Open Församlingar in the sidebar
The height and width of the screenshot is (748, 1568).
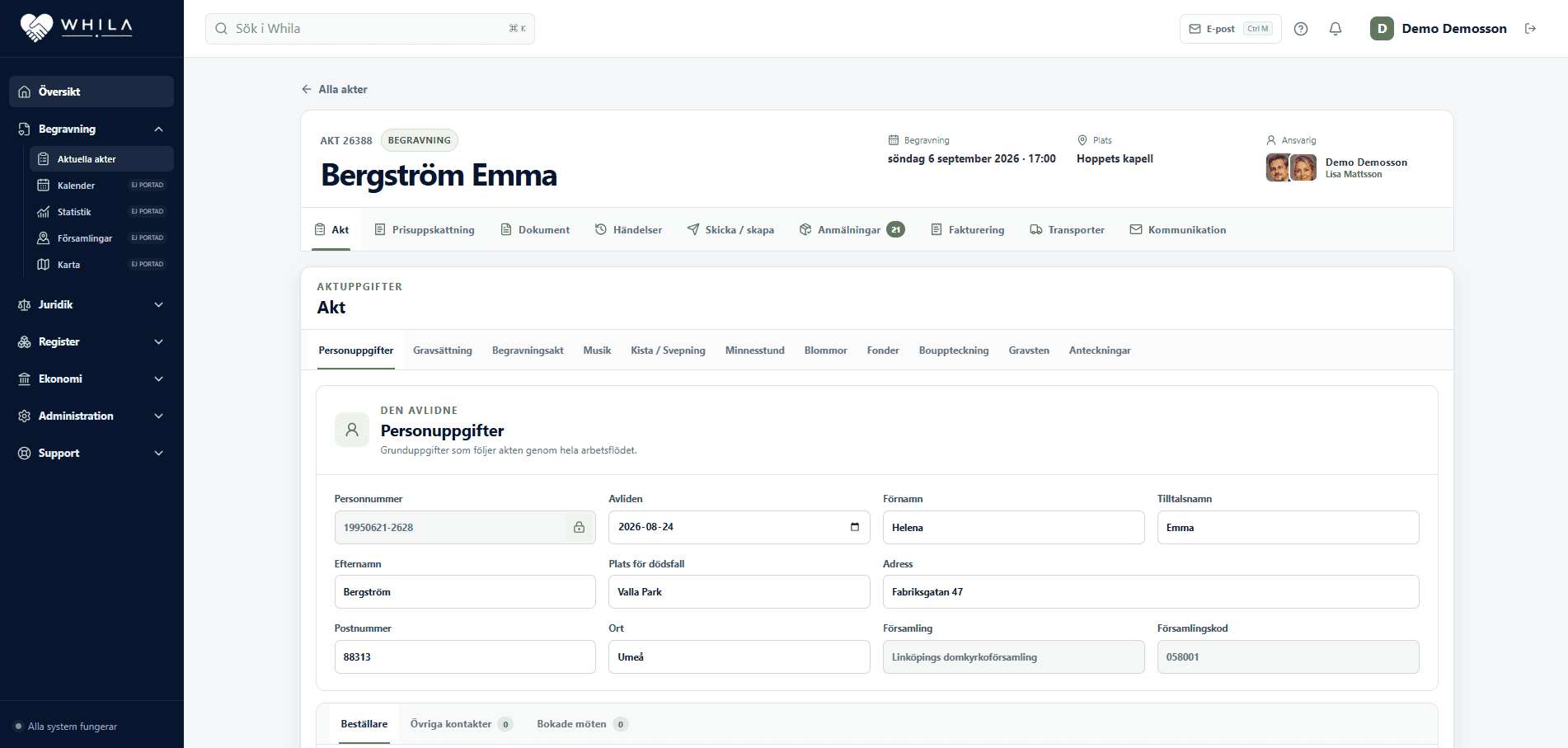[101, 238]
